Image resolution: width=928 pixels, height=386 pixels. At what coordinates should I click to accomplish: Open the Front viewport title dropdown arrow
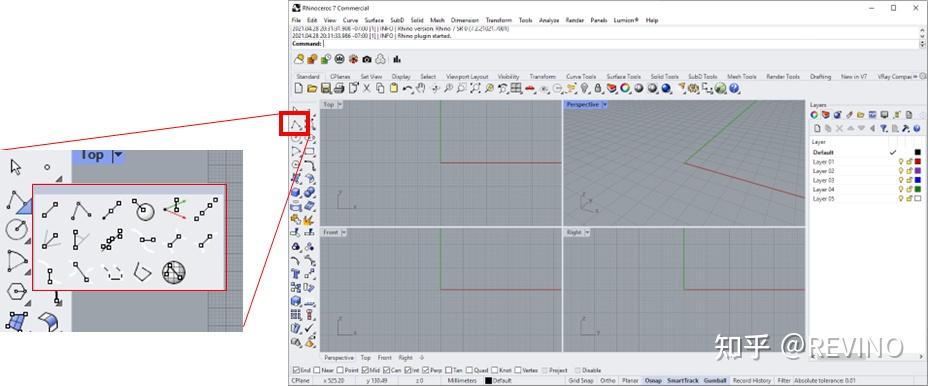[344, 233]
